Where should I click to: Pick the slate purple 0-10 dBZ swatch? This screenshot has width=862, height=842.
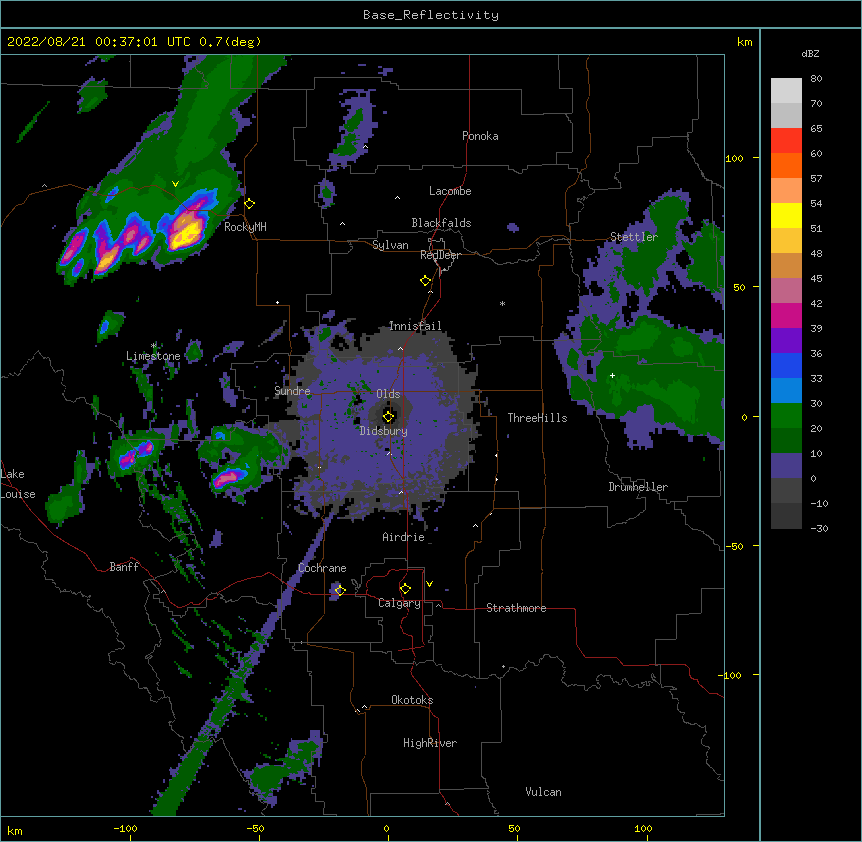[786, 466]
